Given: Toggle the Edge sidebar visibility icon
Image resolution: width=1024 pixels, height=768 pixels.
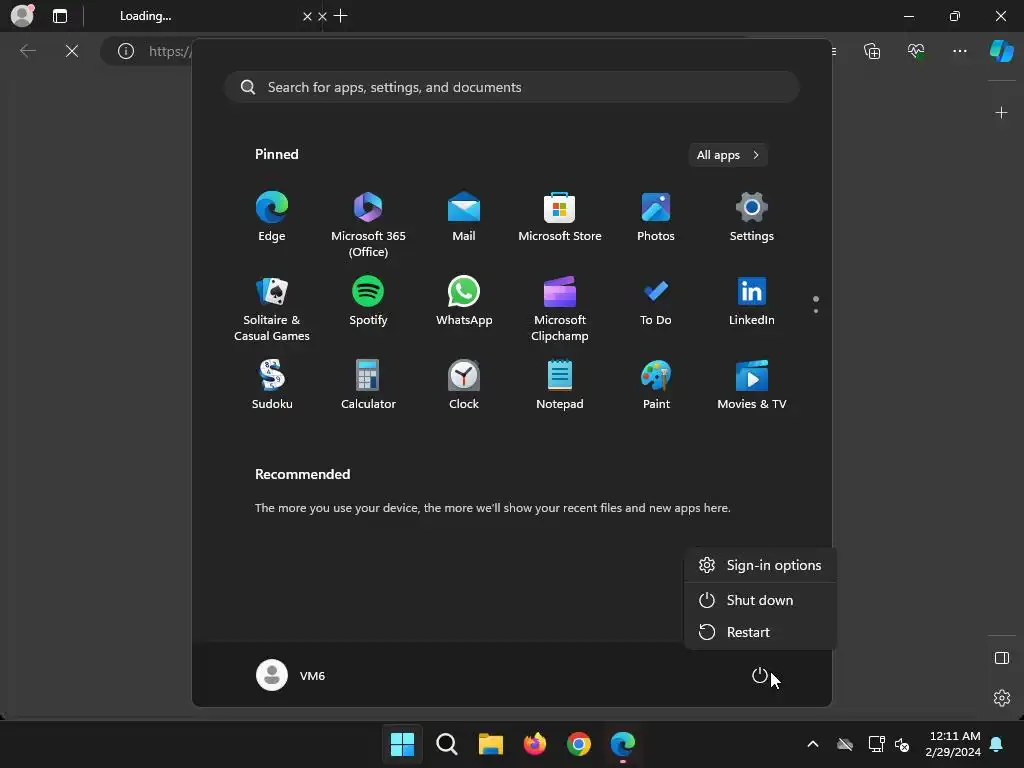Looking at the screenshot, I should pyautogui.click(x=1002, y=658).
